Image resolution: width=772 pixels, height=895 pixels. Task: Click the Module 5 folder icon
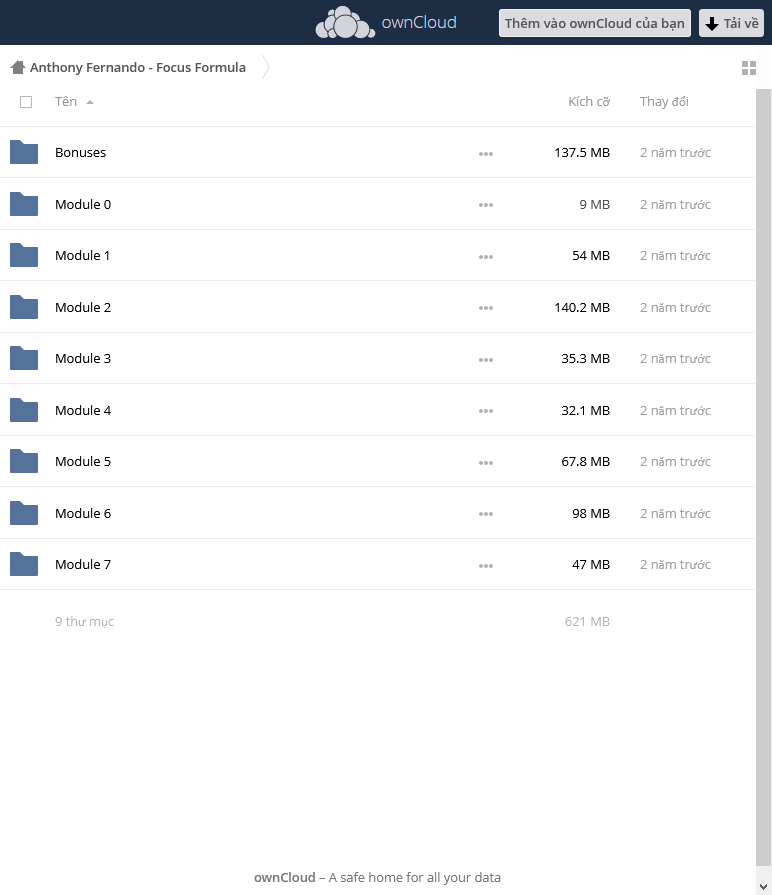(24, 461)
